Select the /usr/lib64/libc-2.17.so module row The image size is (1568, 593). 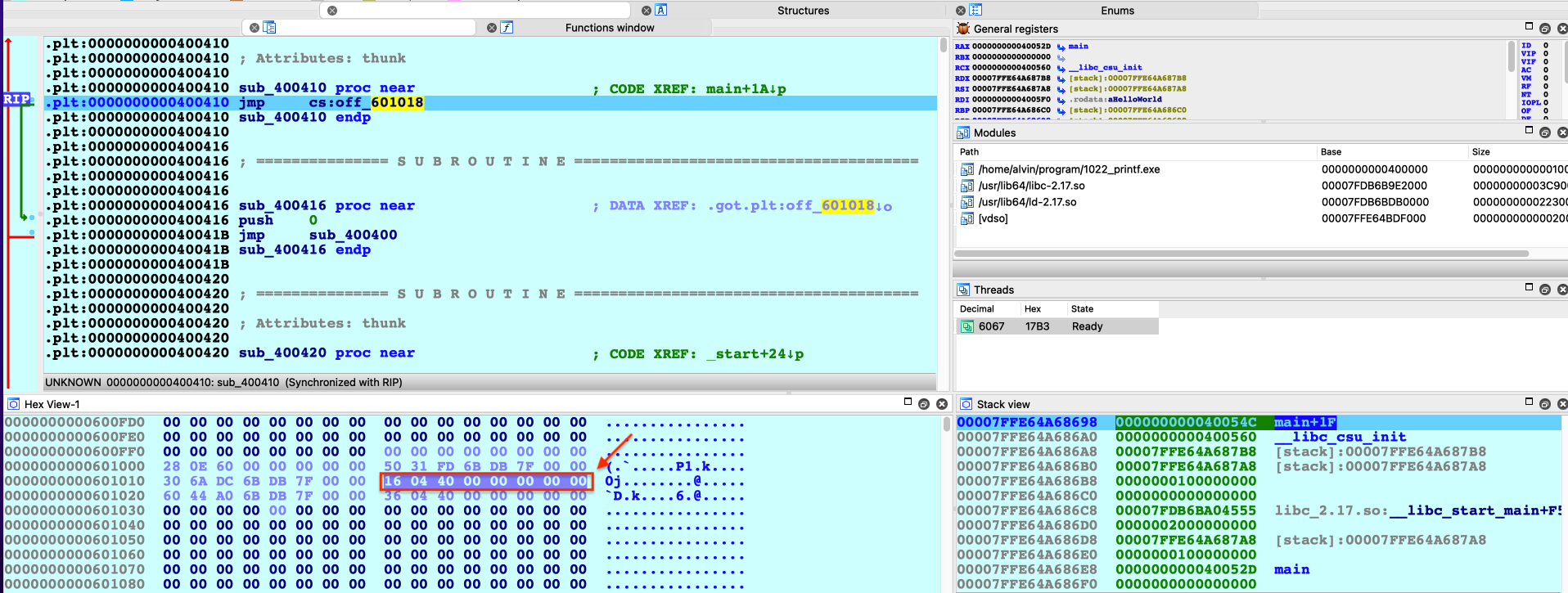pos(1261,186)
